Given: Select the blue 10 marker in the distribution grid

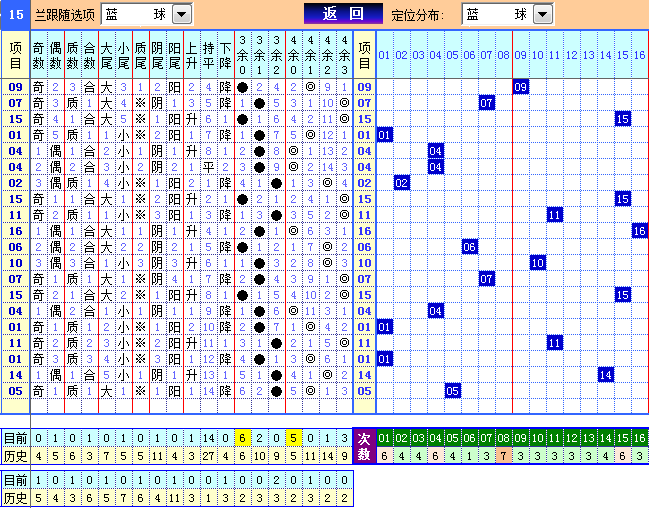Looking at the screenshot, I should click(x=538, y=263).
